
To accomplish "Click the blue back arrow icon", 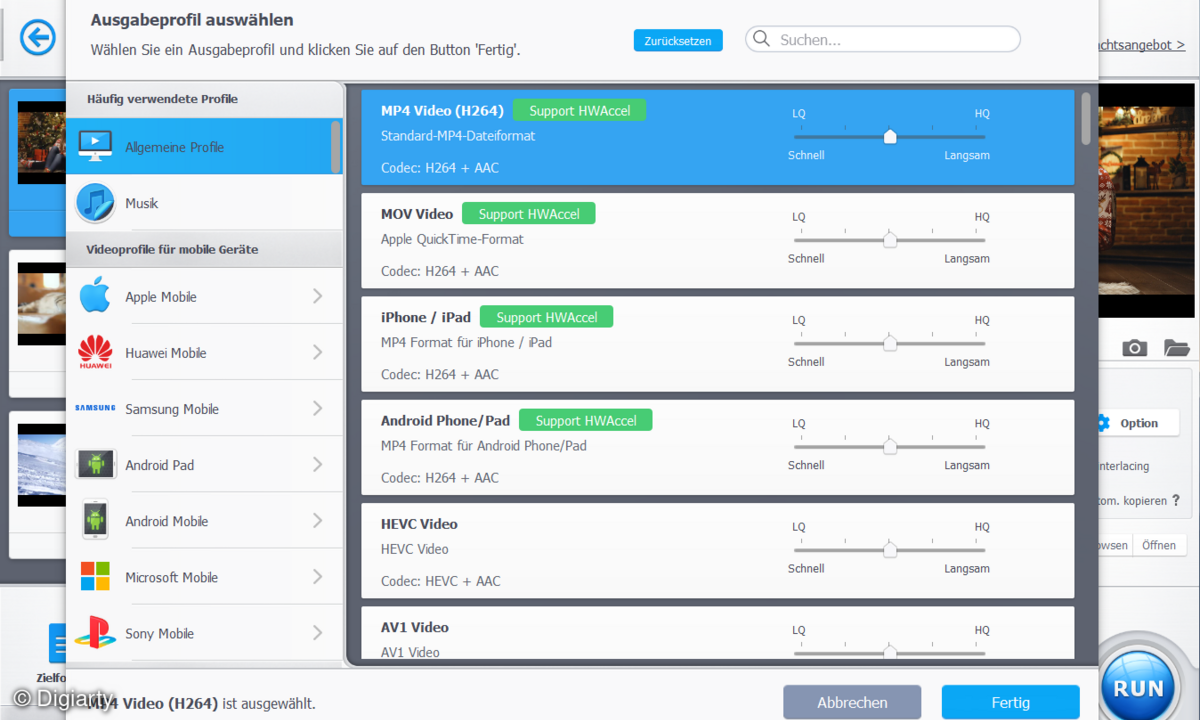I will [38, 39].
